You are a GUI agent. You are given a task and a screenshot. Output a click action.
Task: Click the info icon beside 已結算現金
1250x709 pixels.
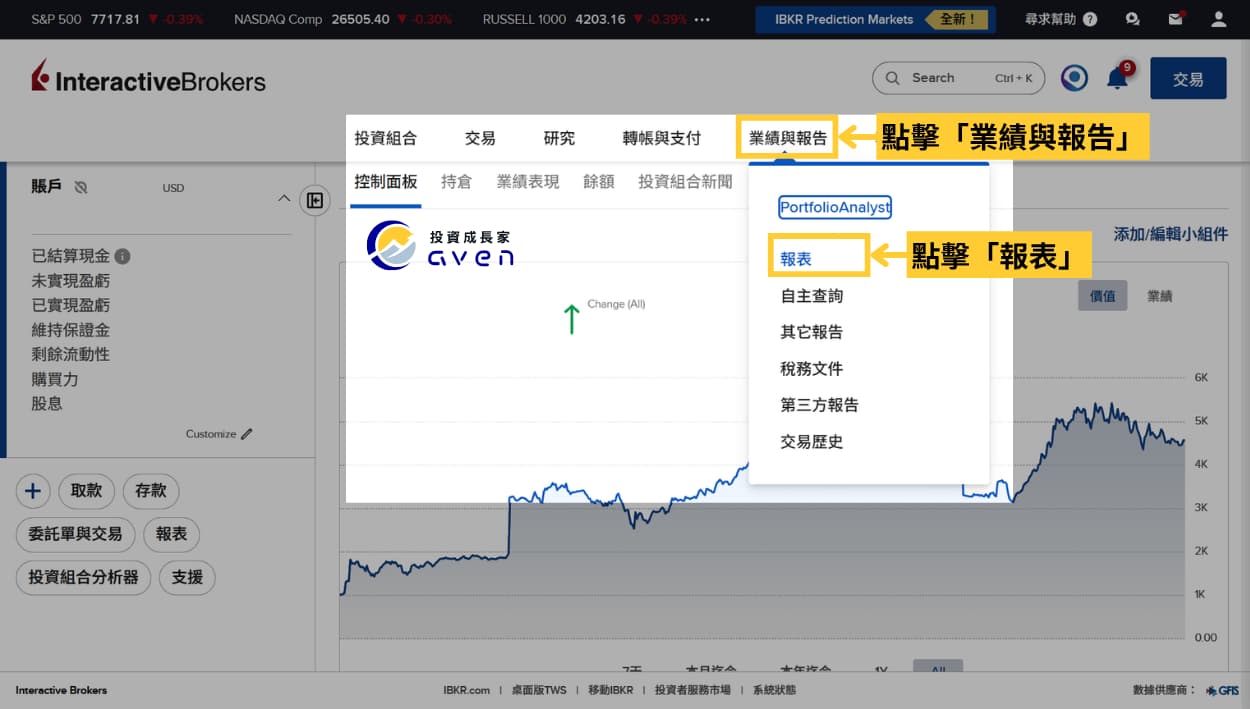[122, 256]
